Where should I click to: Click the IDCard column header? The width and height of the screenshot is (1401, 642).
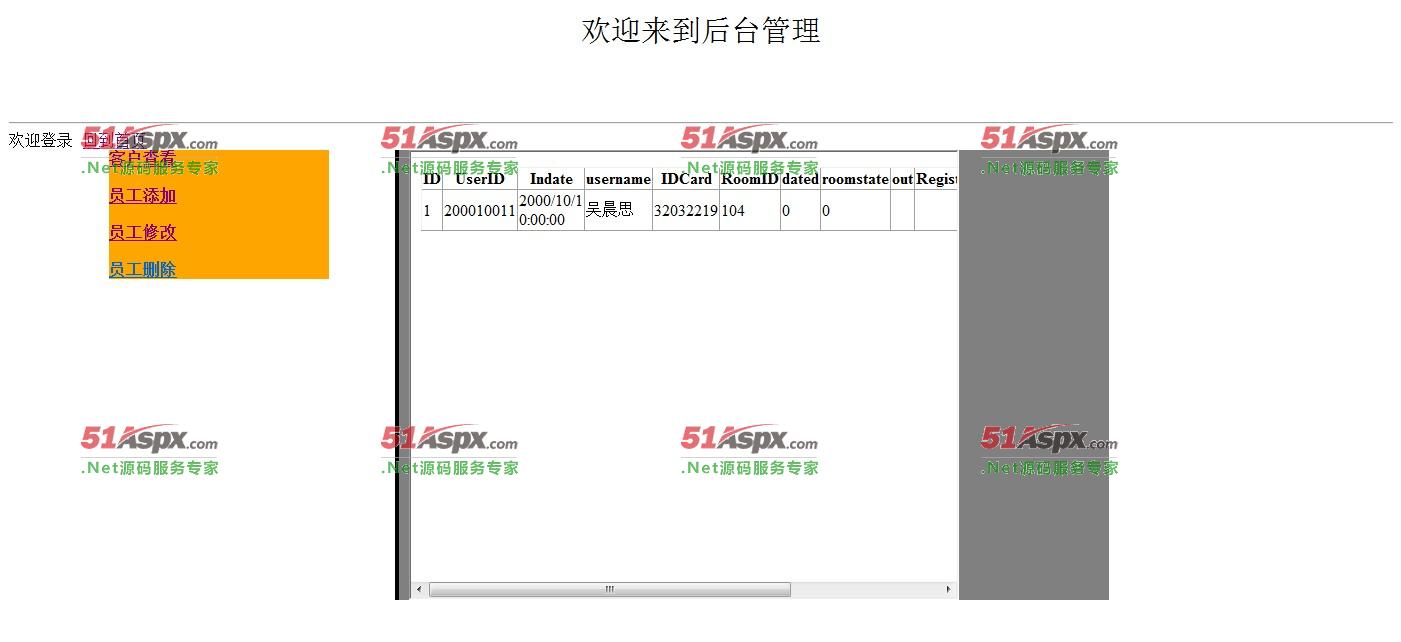click(x=686, y=179)
